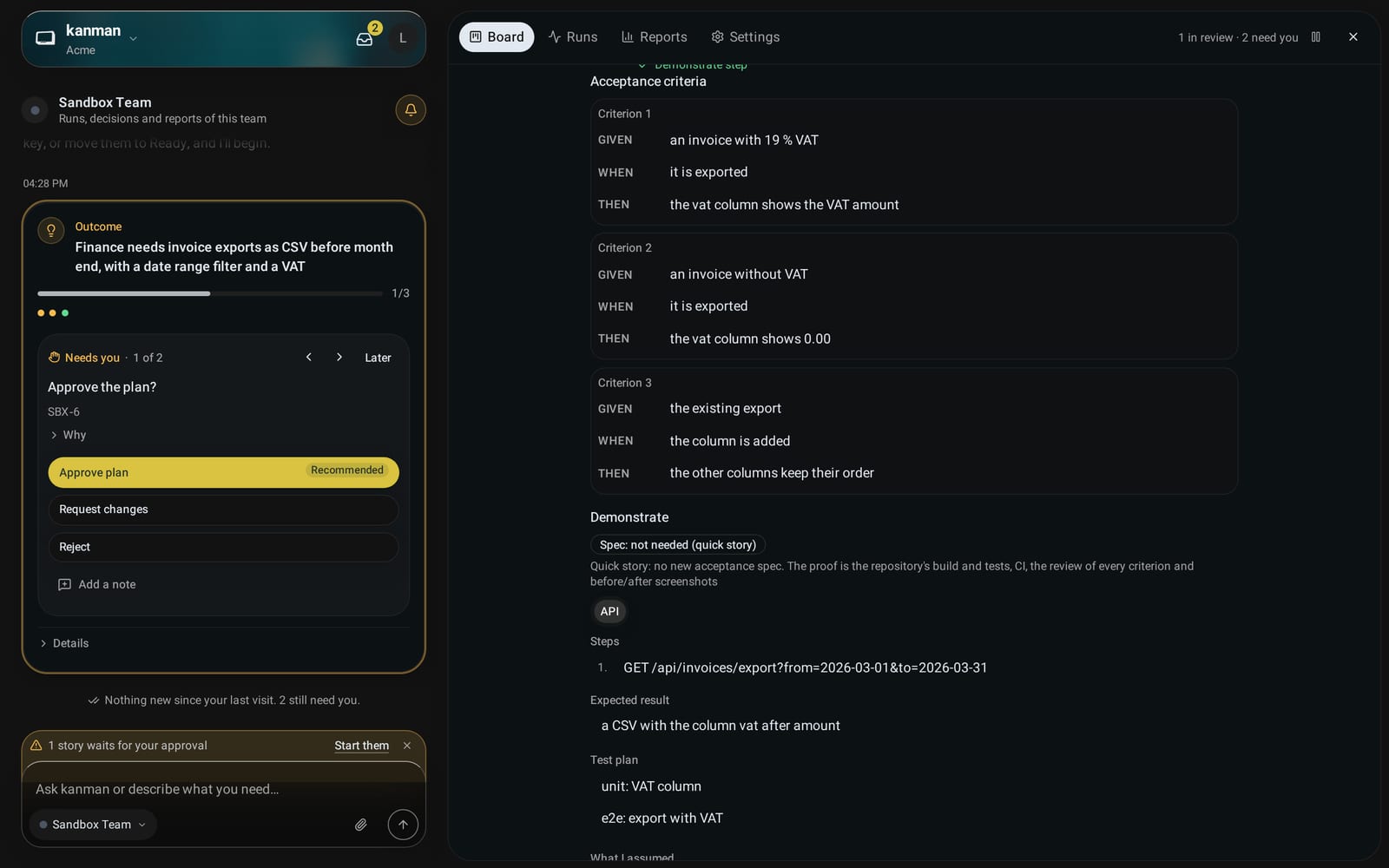
Task: Expand the Why section
Action: (68, 435)
